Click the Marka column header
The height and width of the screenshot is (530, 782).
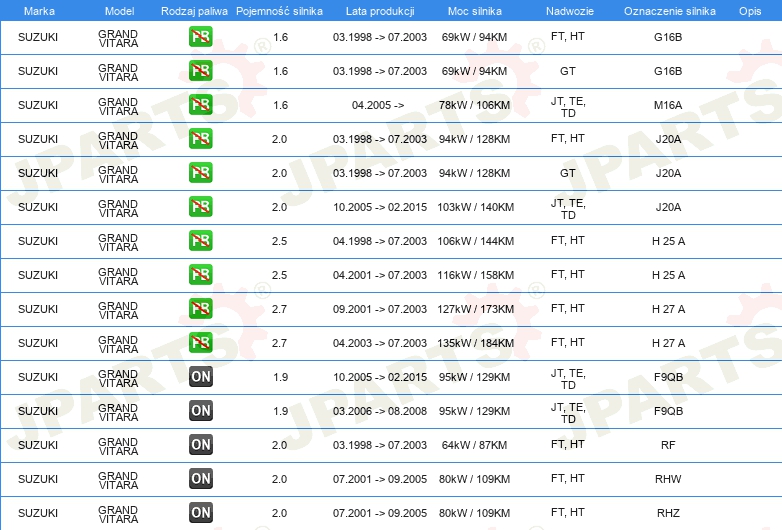point(39,11)
